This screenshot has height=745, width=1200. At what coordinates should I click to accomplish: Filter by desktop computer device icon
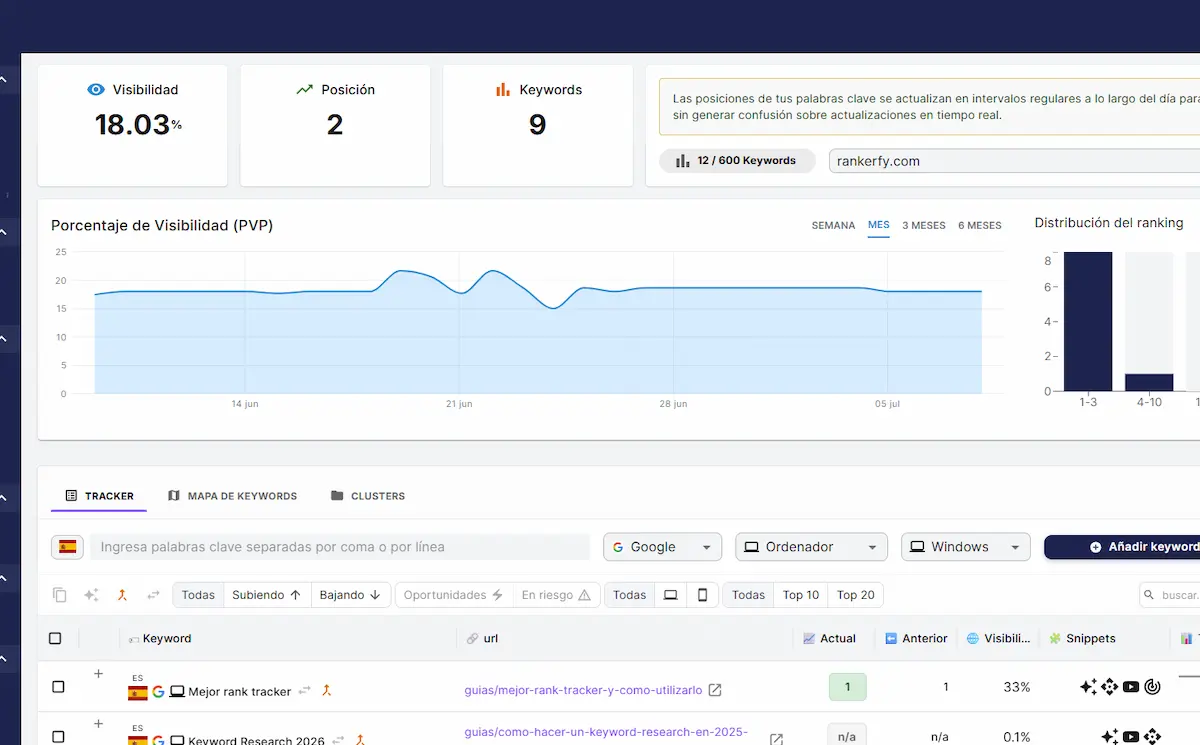pos(671,595)
